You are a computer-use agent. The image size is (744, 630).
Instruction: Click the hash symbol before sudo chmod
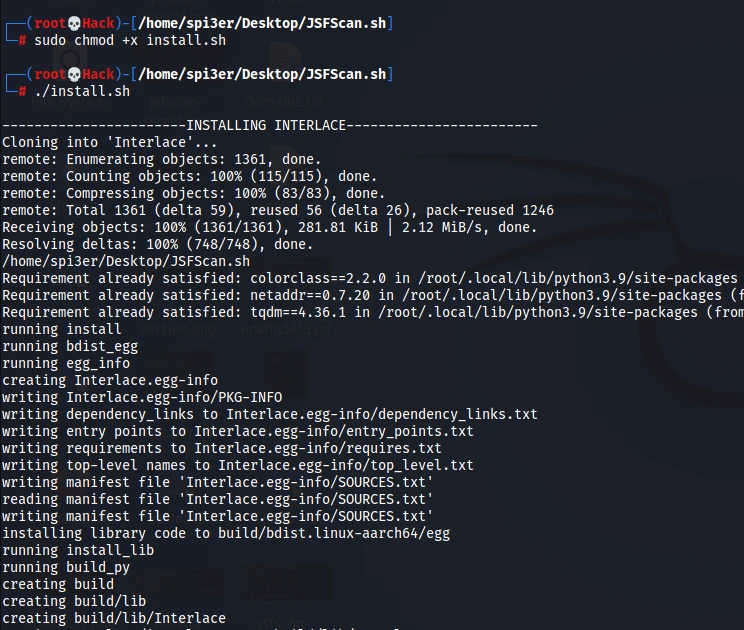22,40
